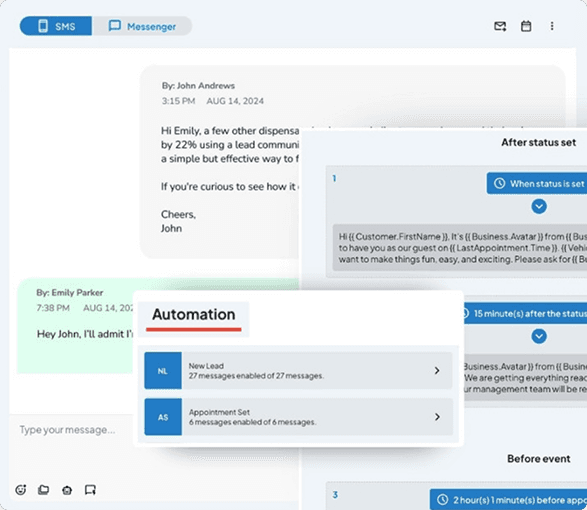Expand the Appointment Set chevron arrow

437,417
